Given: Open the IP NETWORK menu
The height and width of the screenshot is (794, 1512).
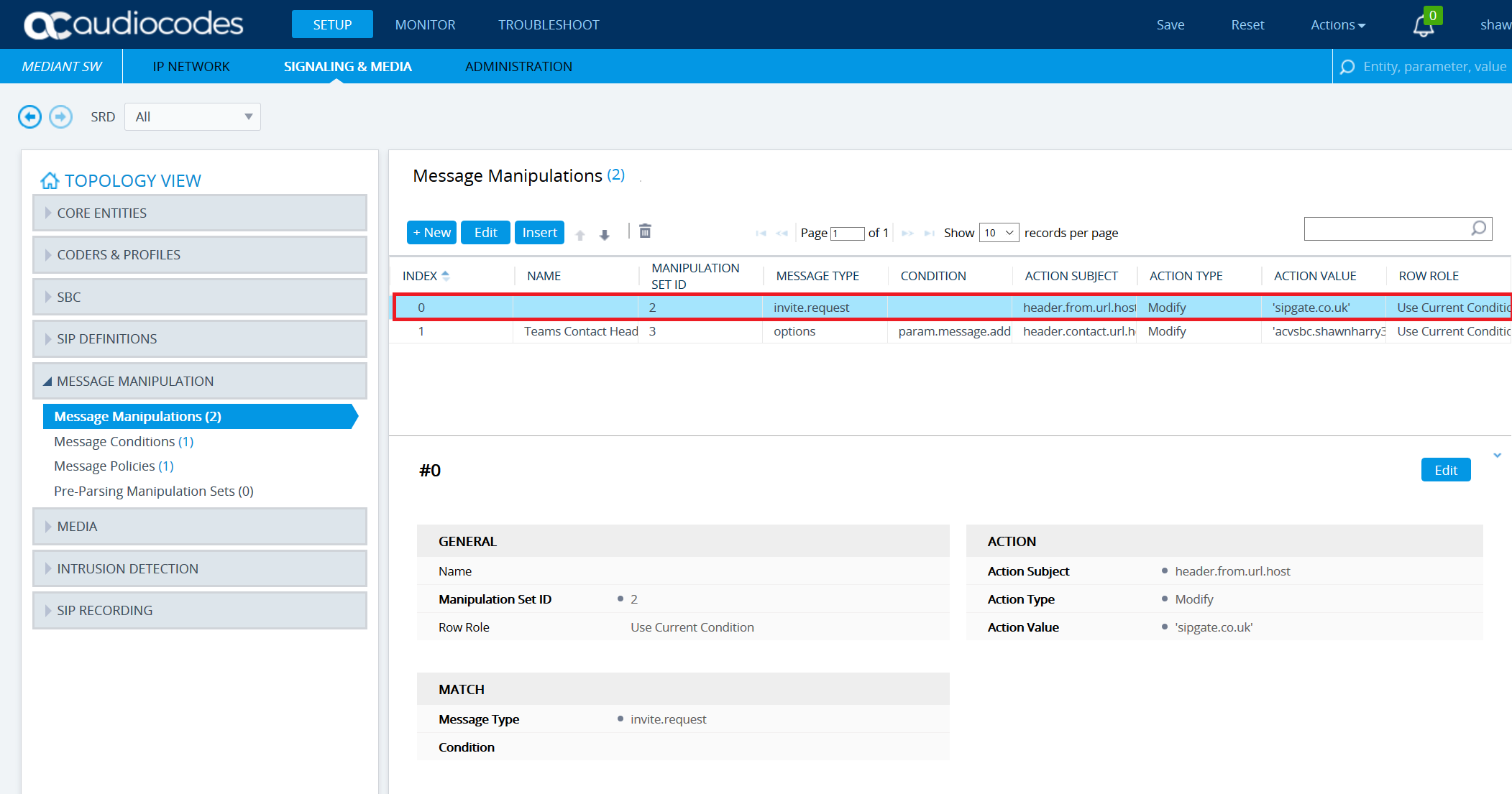Looking at the screenshot, I should 191,67.
